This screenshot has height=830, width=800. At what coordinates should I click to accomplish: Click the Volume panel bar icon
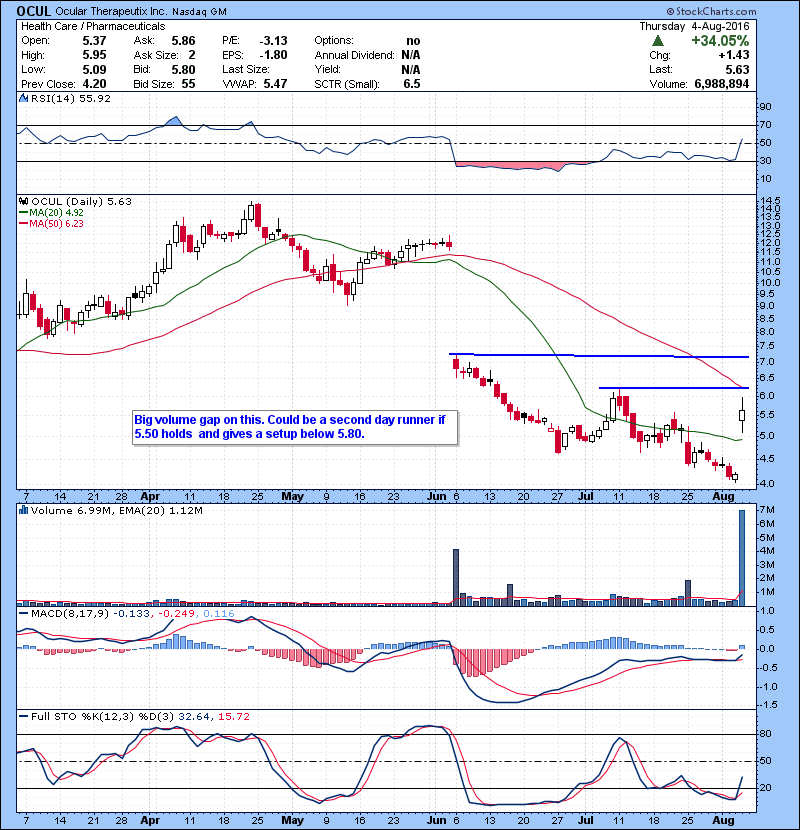(x=23, y=510)
